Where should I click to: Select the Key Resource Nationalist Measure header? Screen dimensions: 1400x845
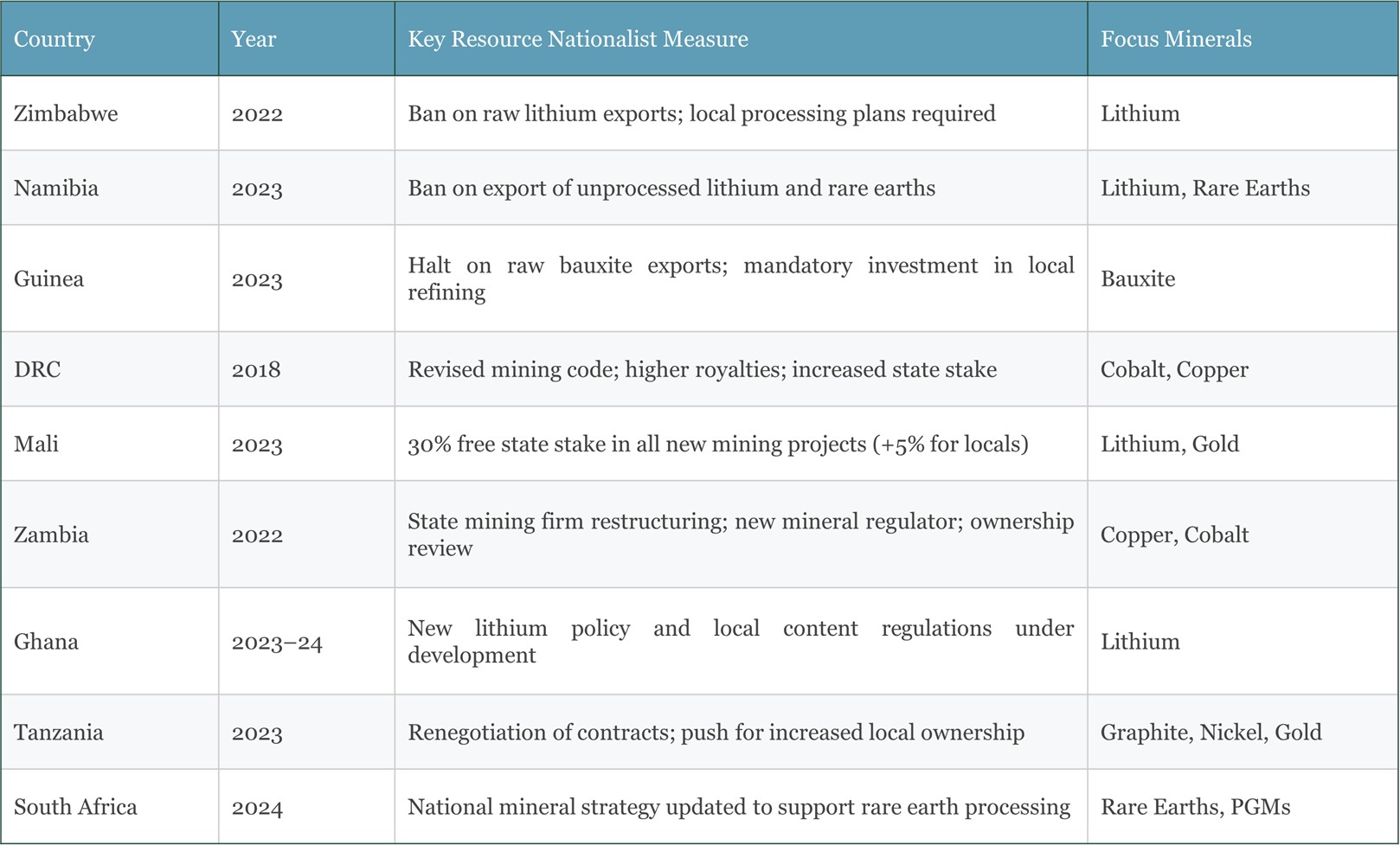click(578, 39)
